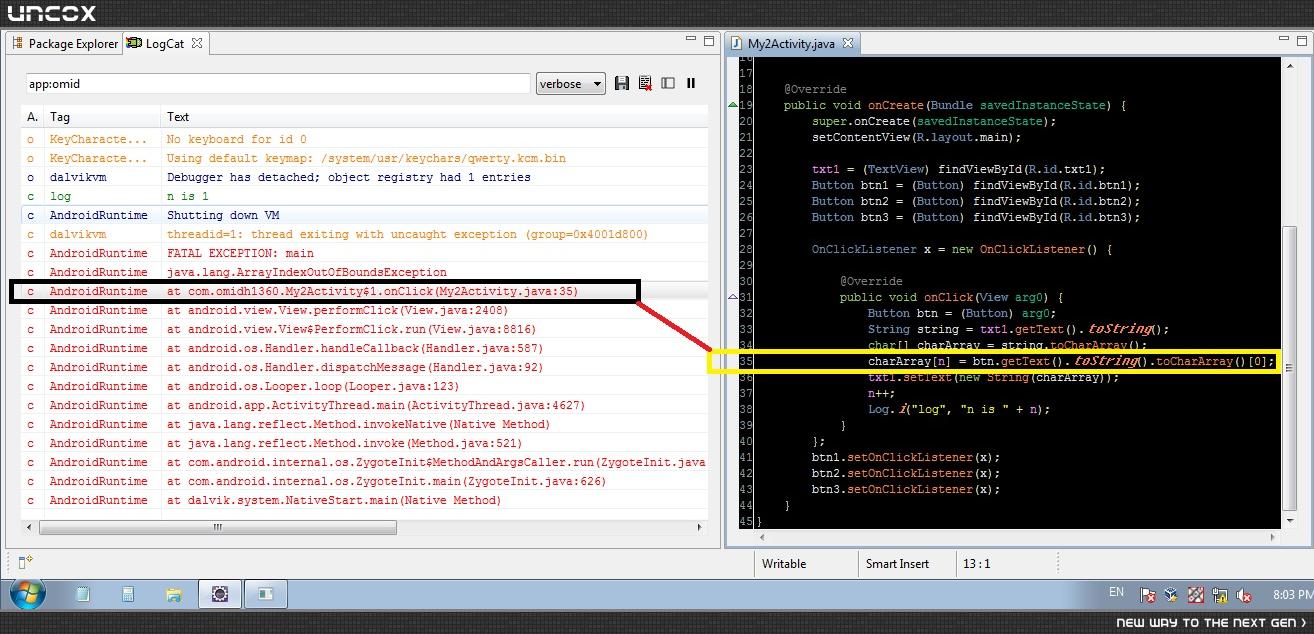Open the Windows Start menu
The height and width of the screenshot is (634, 1314).
click(x=28, y=594)
